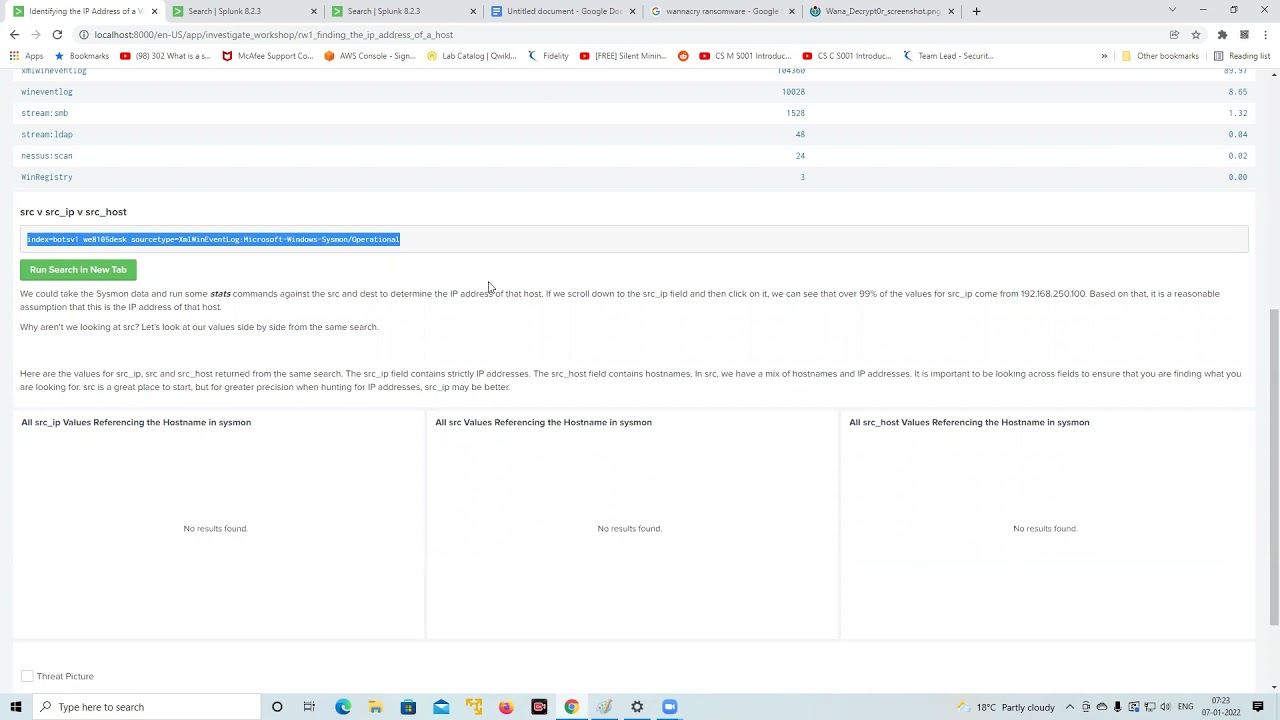Open the AWS Console - Sign... bookmark
The height and width of the screenshot is (720, 1280).
coord(370,56)
